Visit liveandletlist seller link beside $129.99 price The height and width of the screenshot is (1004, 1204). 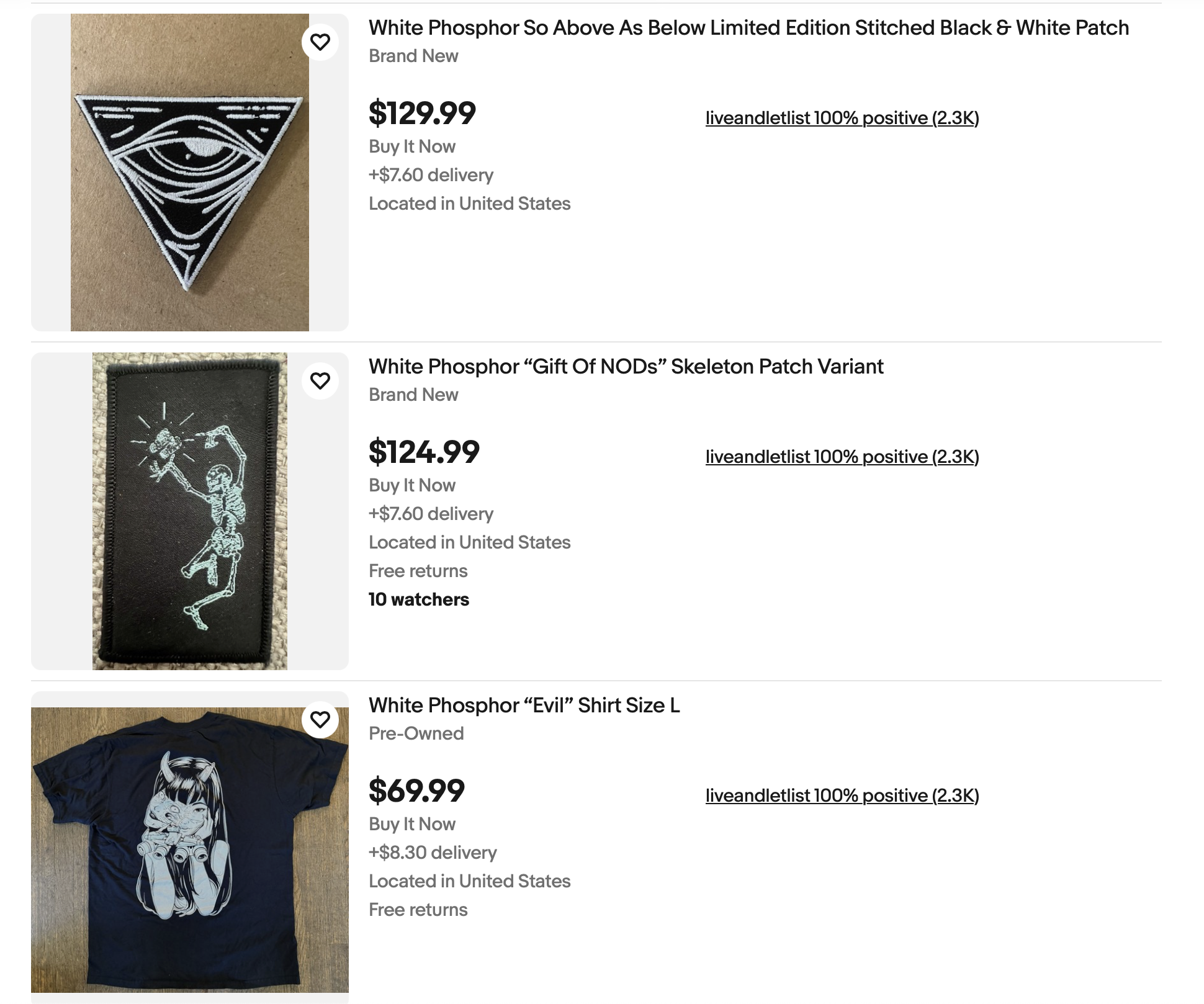click(842, 118)
